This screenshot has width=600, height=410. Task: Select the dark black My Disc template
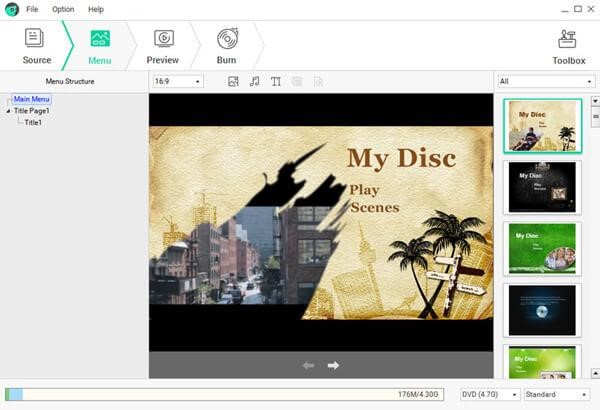(x=542, y=187)
